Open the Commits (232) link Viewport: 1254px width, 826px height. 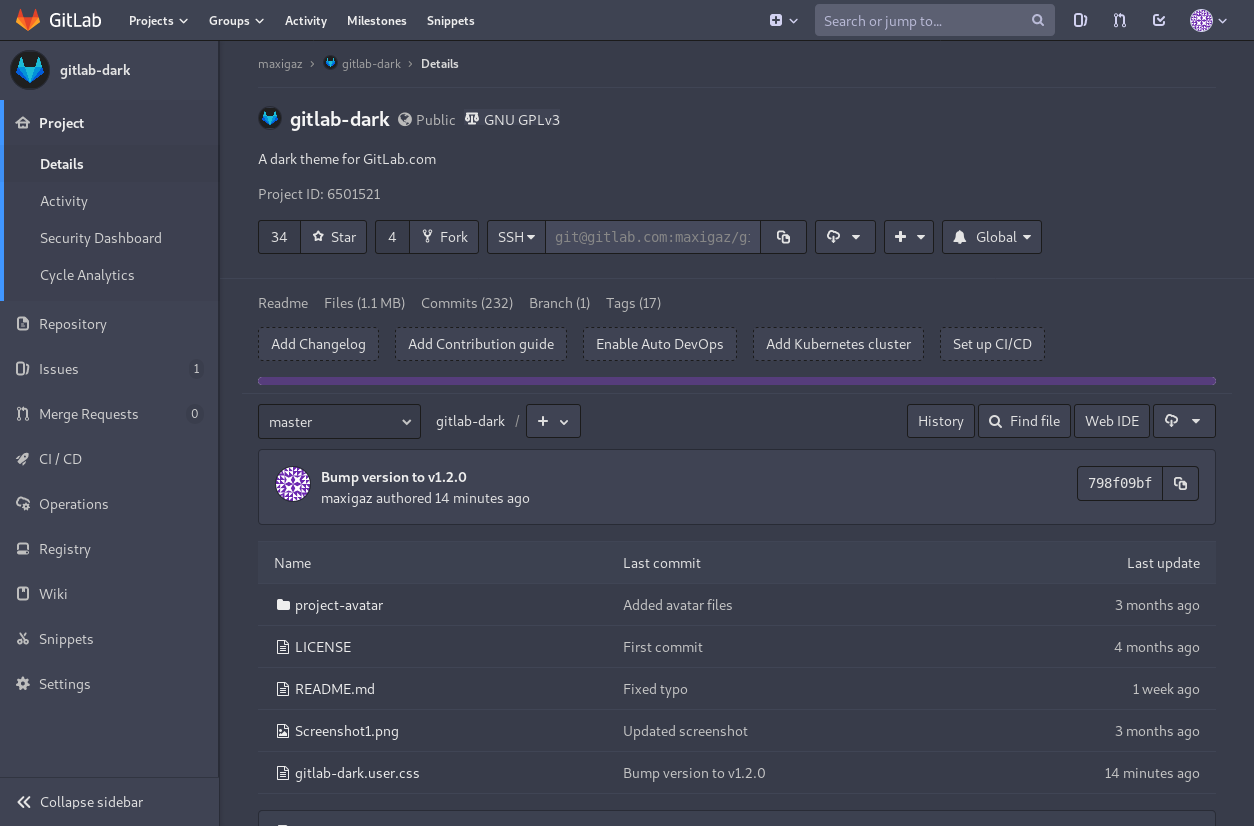pyautogui.click(x=467, y=303)
